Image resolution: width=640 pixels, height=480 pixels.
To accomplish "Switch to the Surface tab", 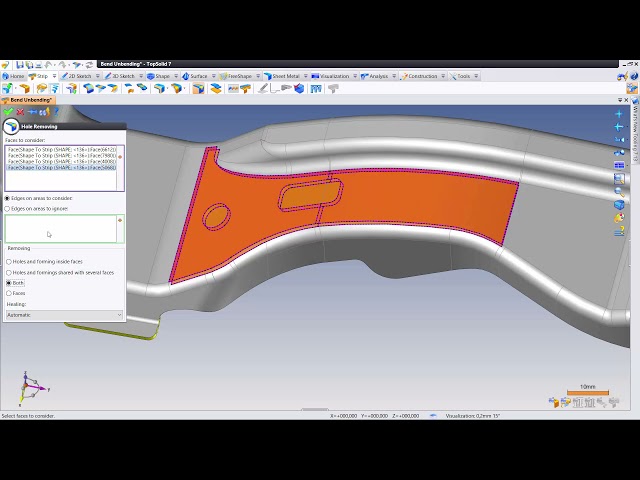I will (197, 76).
